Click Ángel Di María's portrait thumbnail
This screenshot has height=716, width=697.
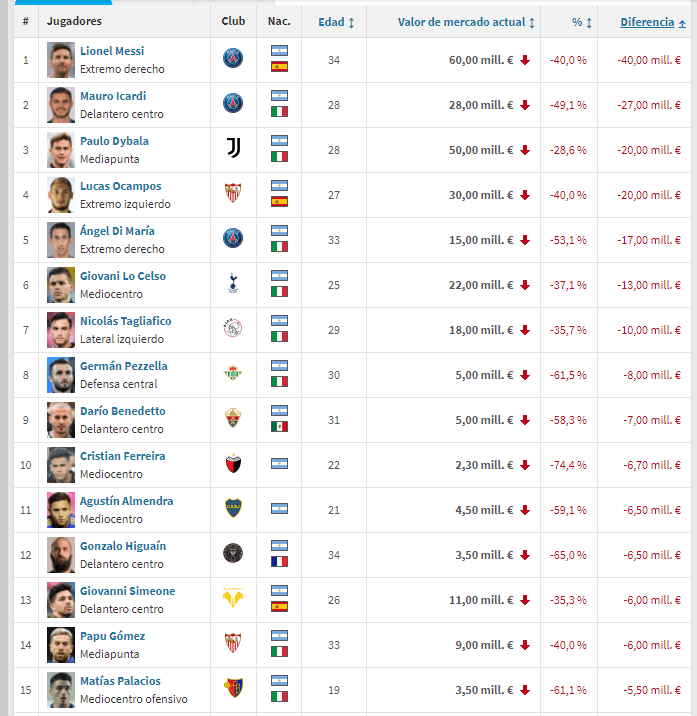pyautogui.click(x=61, y=239)
